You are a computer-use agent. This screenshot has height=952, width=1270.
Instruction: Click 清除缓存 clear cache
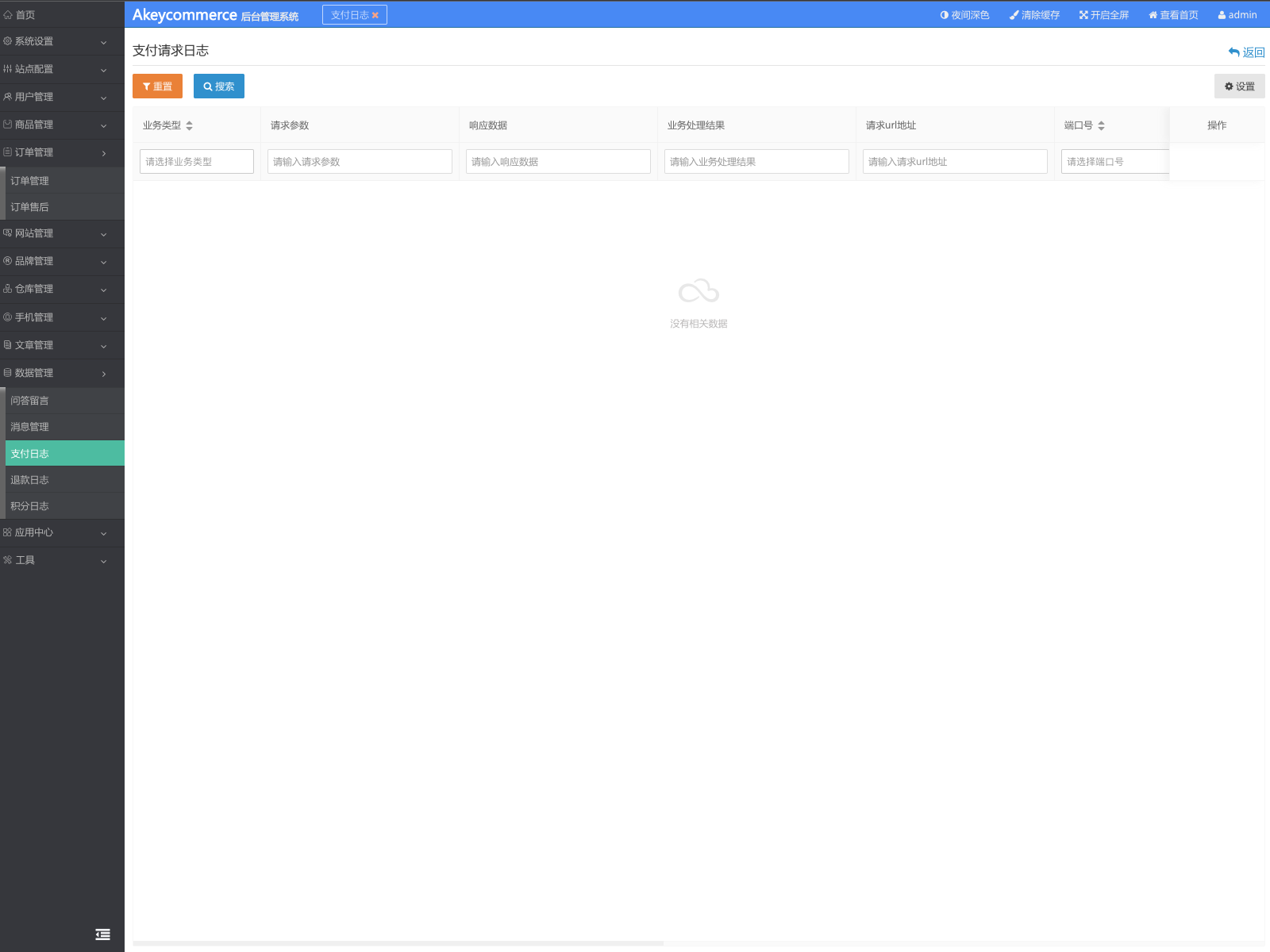click(x=1034, y=15)
